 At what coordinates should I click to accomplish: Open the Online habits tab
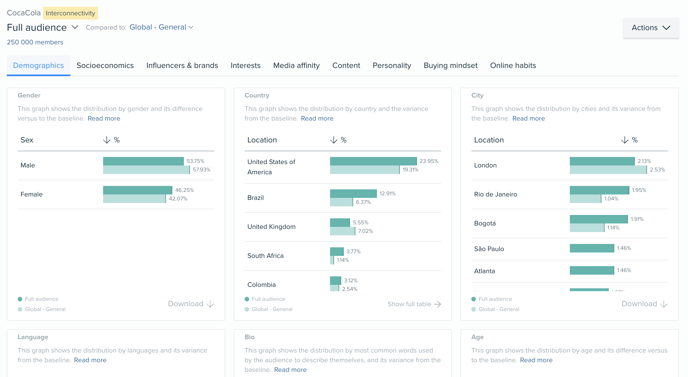point(513,65)
